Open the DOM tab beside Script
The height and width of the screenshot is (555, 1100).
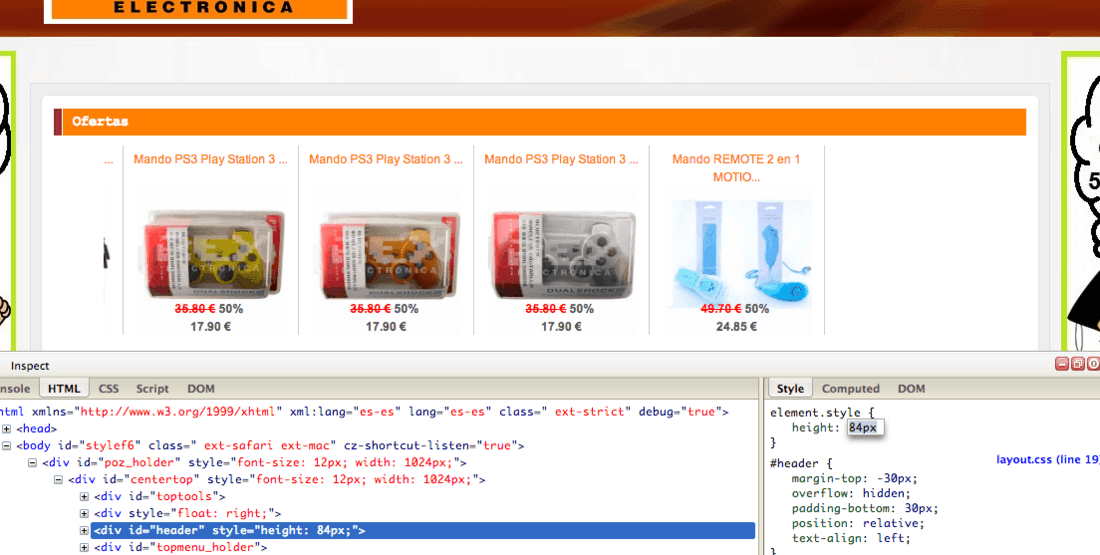pos(201,388)
